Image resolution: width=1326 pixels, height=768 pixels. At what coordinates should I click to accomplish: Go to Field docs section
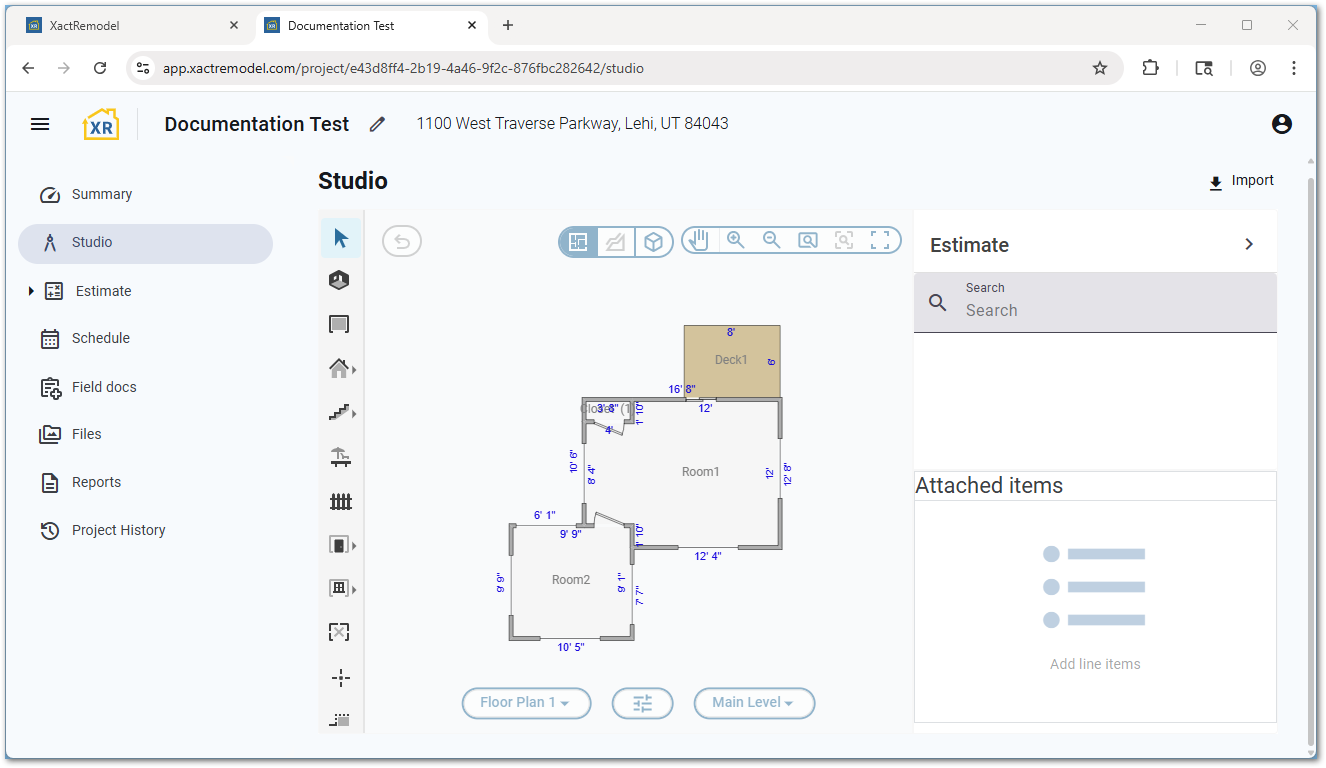[x=103, y=387]
